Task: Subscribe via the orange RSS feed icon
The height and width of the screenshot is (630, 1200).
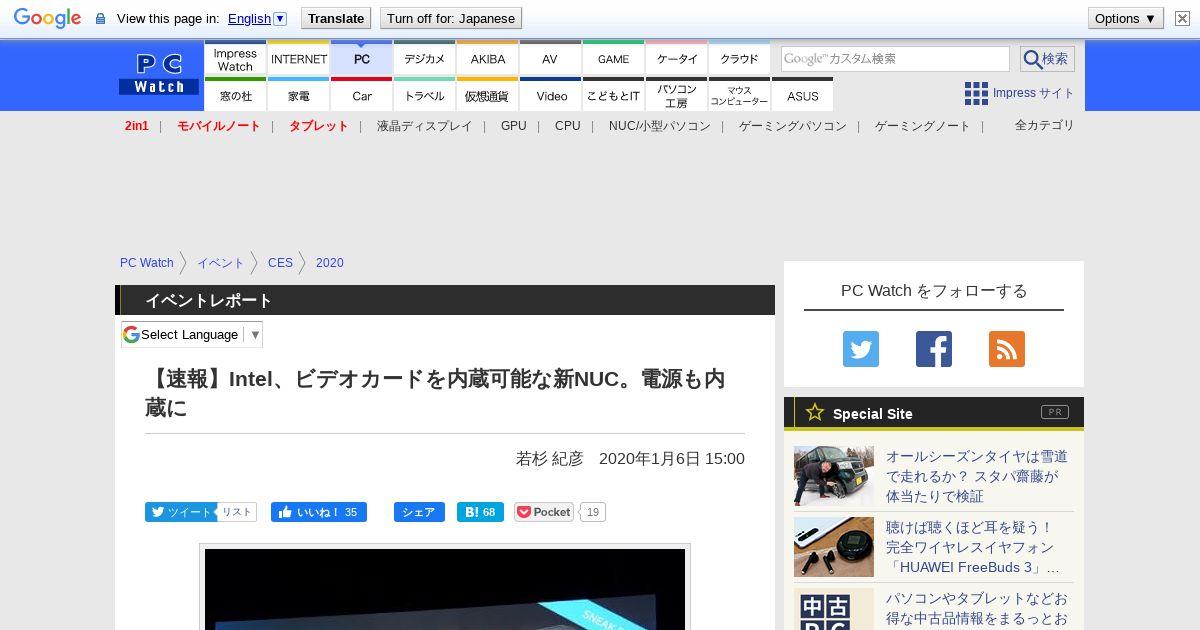Action: click(1007, 349)
